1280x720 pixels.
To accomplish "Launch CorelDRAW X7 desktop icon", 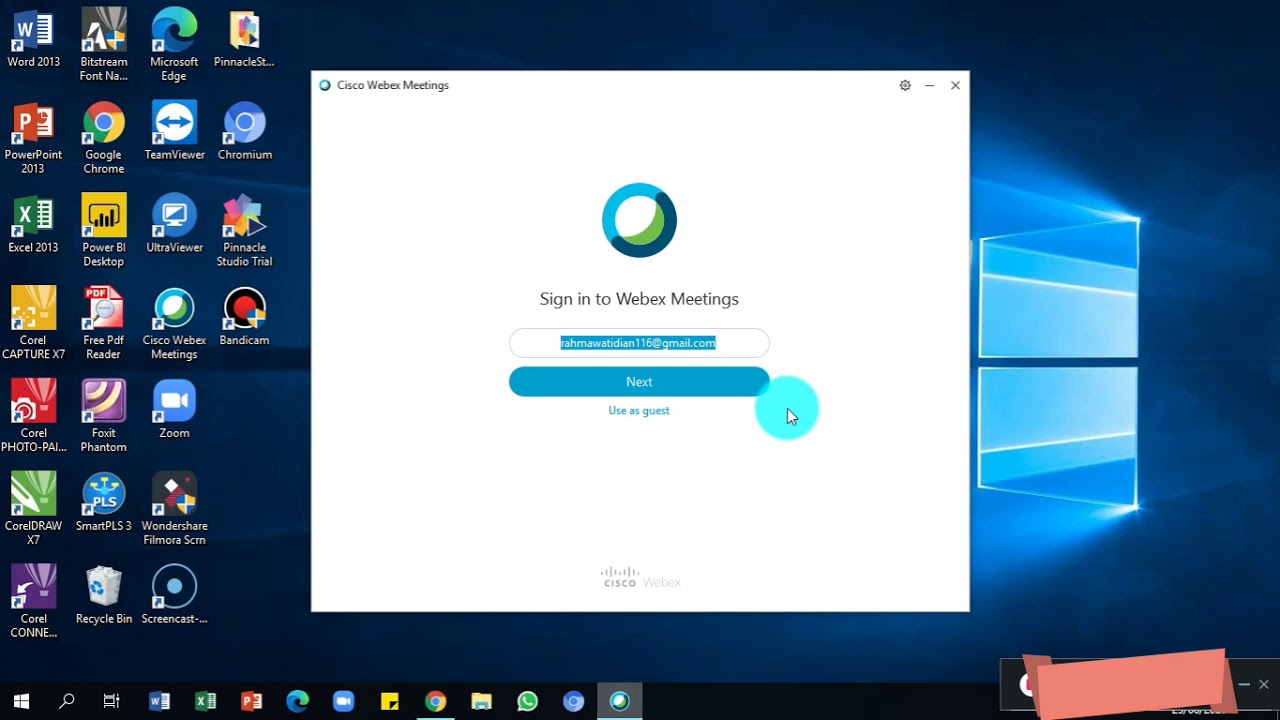I will coord(33,510).
